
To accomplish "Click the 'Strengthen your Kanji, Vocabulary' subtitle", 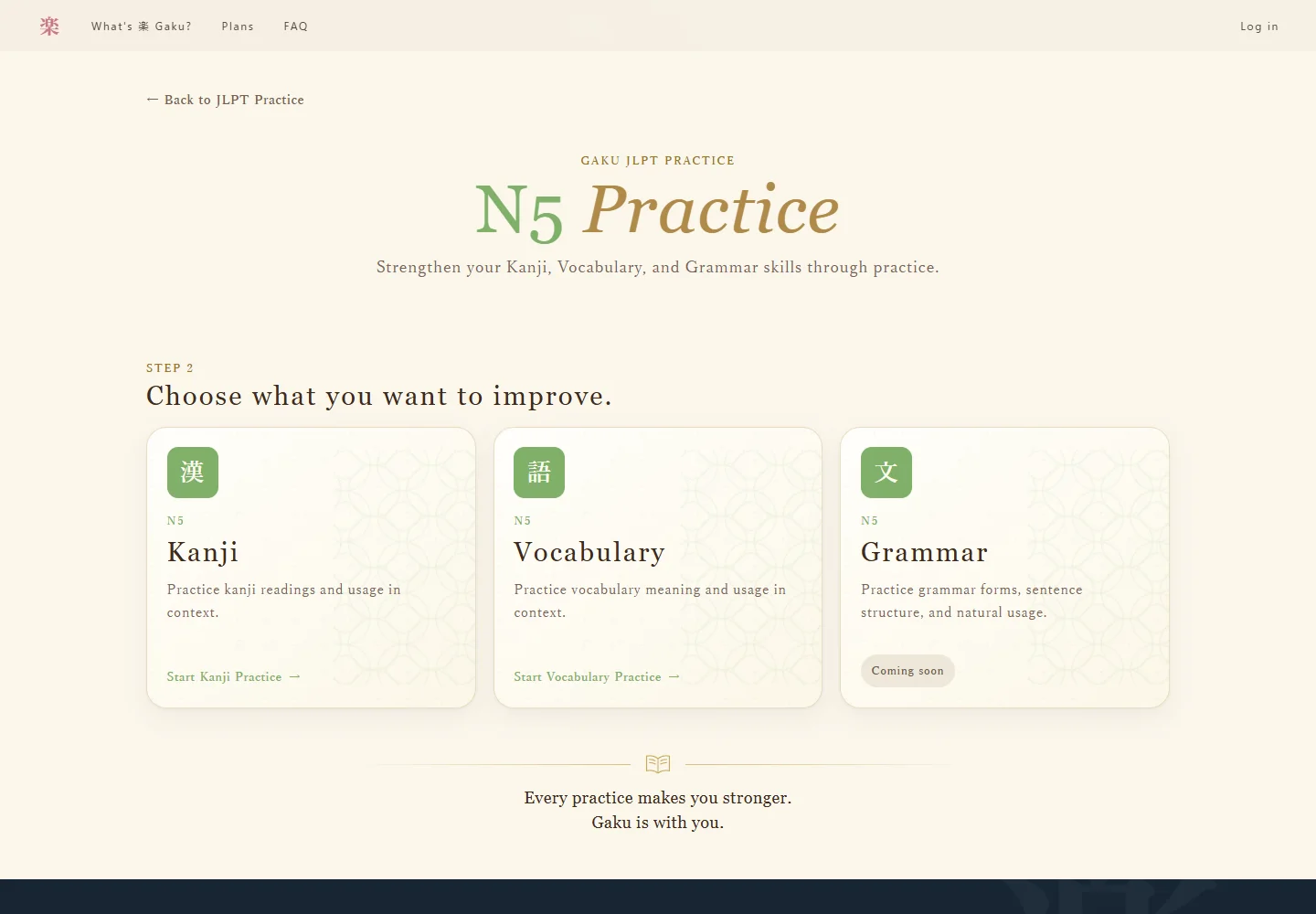I will (x=658, y=267).
